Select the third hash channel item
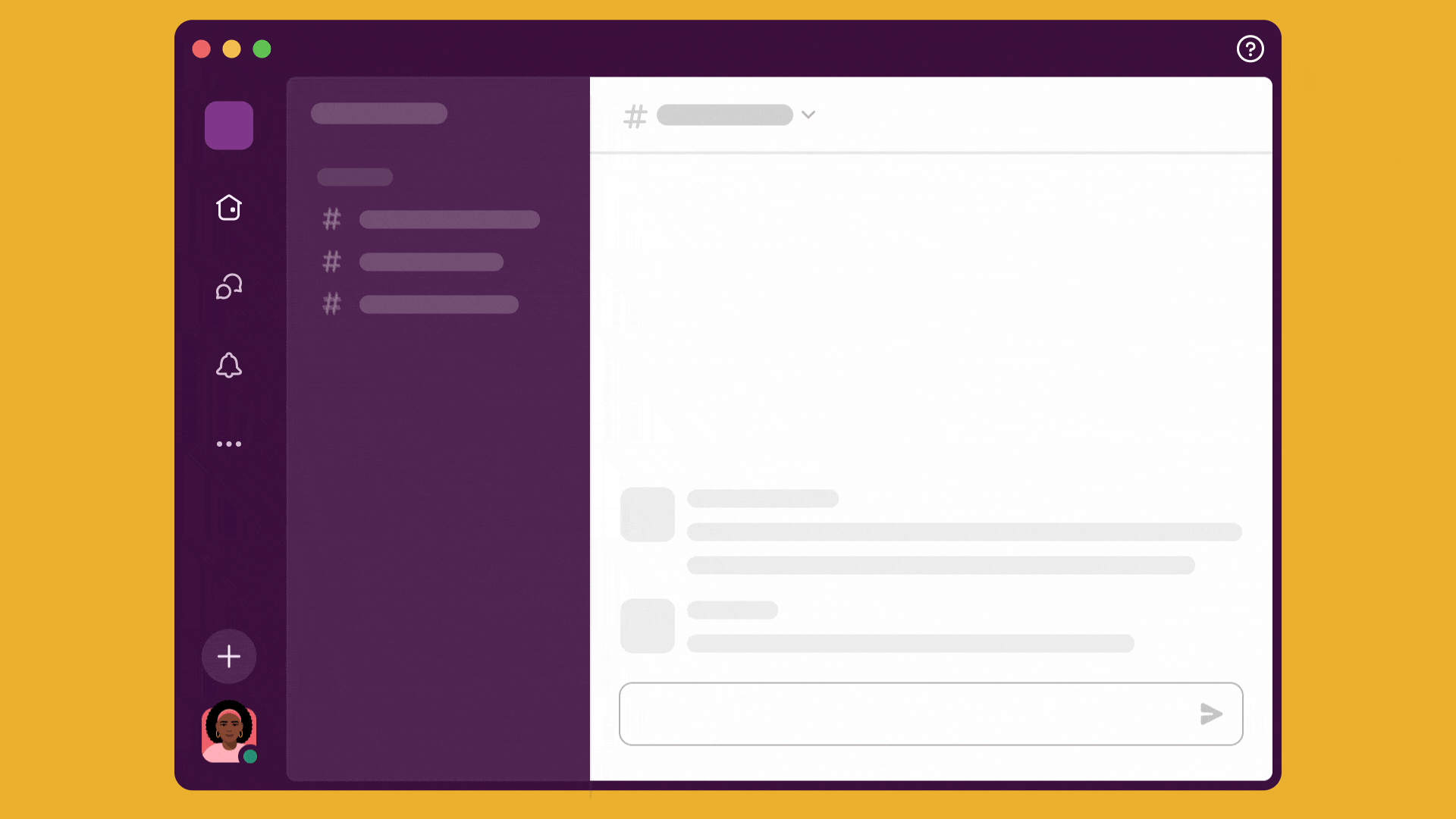 point(420,304)
